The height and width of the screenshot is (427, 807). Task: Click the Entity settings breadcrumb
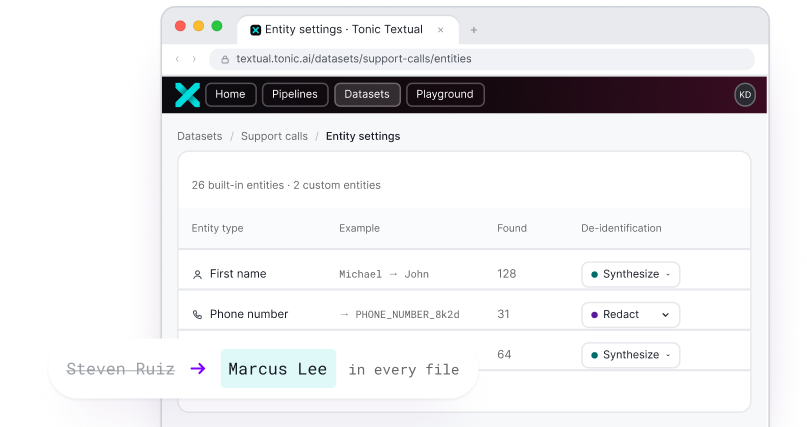tap(363, 136)
